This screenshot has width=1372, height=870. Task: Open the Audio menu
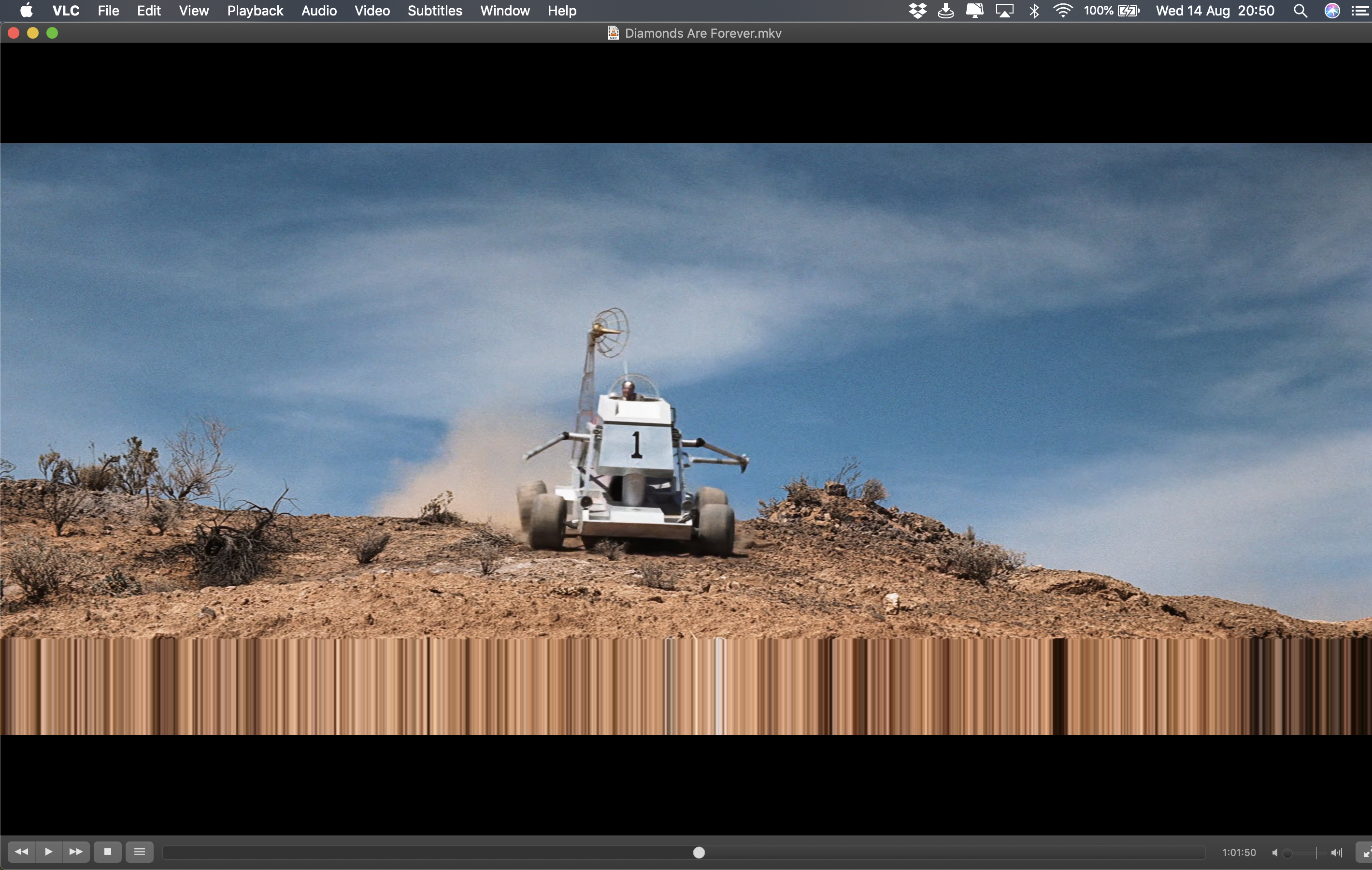[319, 11]
